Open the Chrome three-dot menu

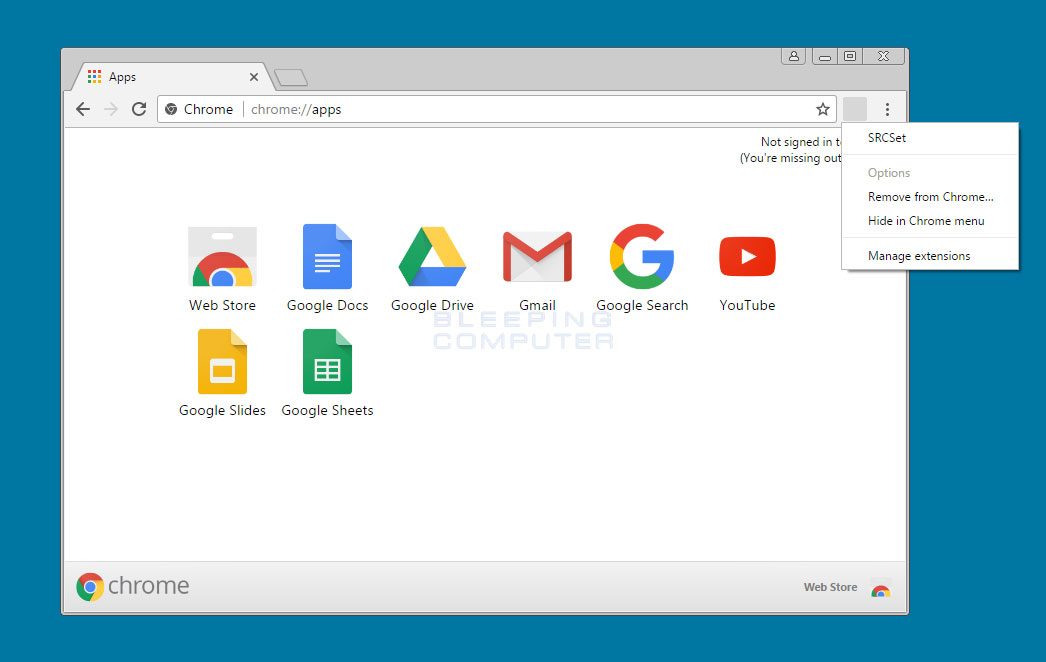887,109
